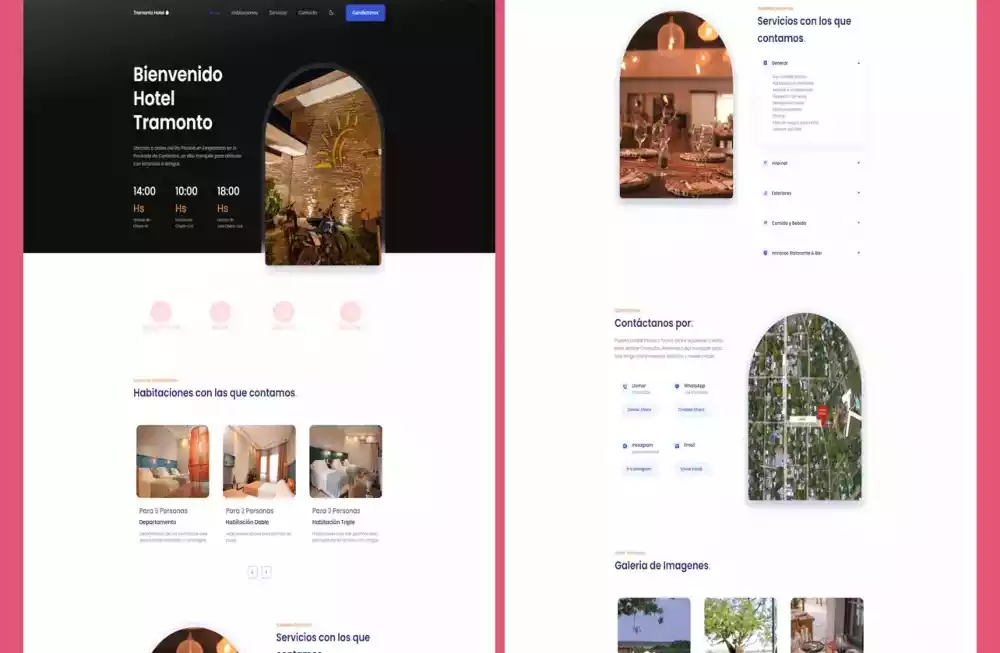Select the third pink circle feature icon
Image resolution: width=1000 pixels, height=653 pixels.
[x=284, y=312]
